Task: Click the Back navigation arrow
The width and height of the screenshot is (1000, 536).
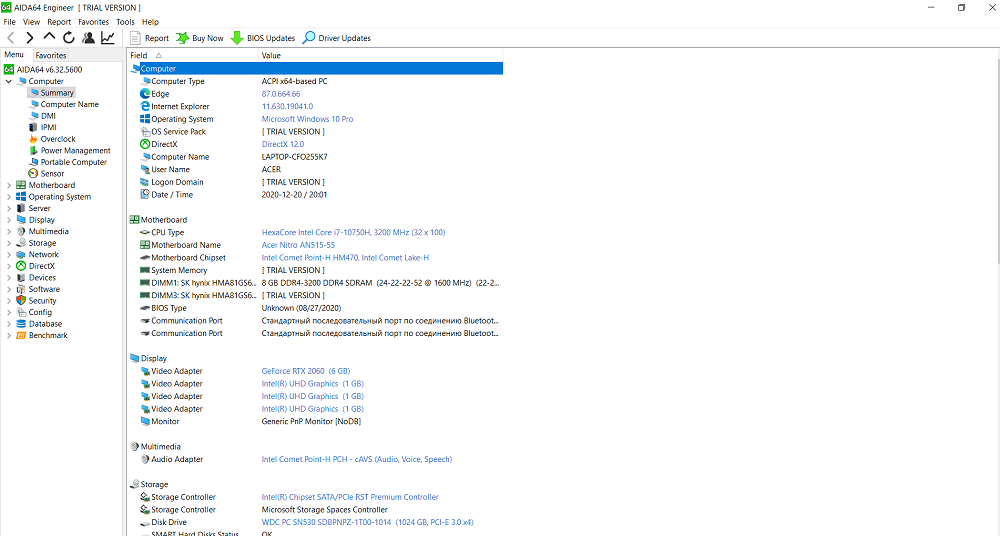Action: [11, 38]
